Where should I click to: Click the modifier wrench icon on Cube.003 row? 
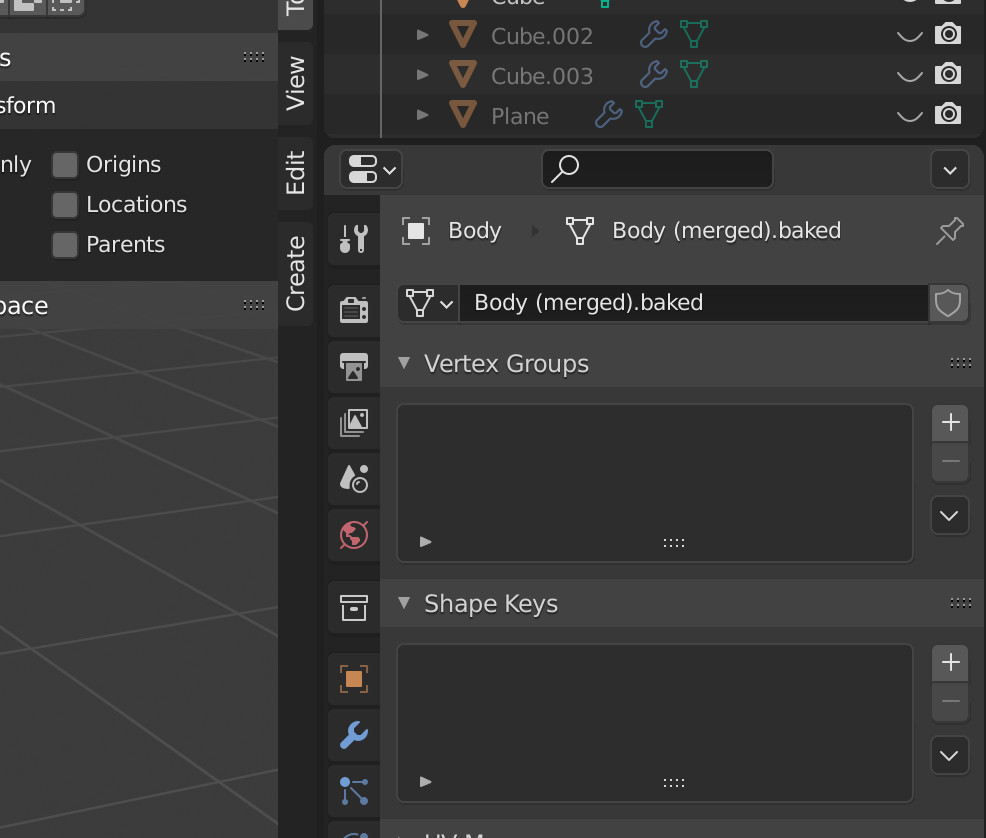tap(653, 75)
